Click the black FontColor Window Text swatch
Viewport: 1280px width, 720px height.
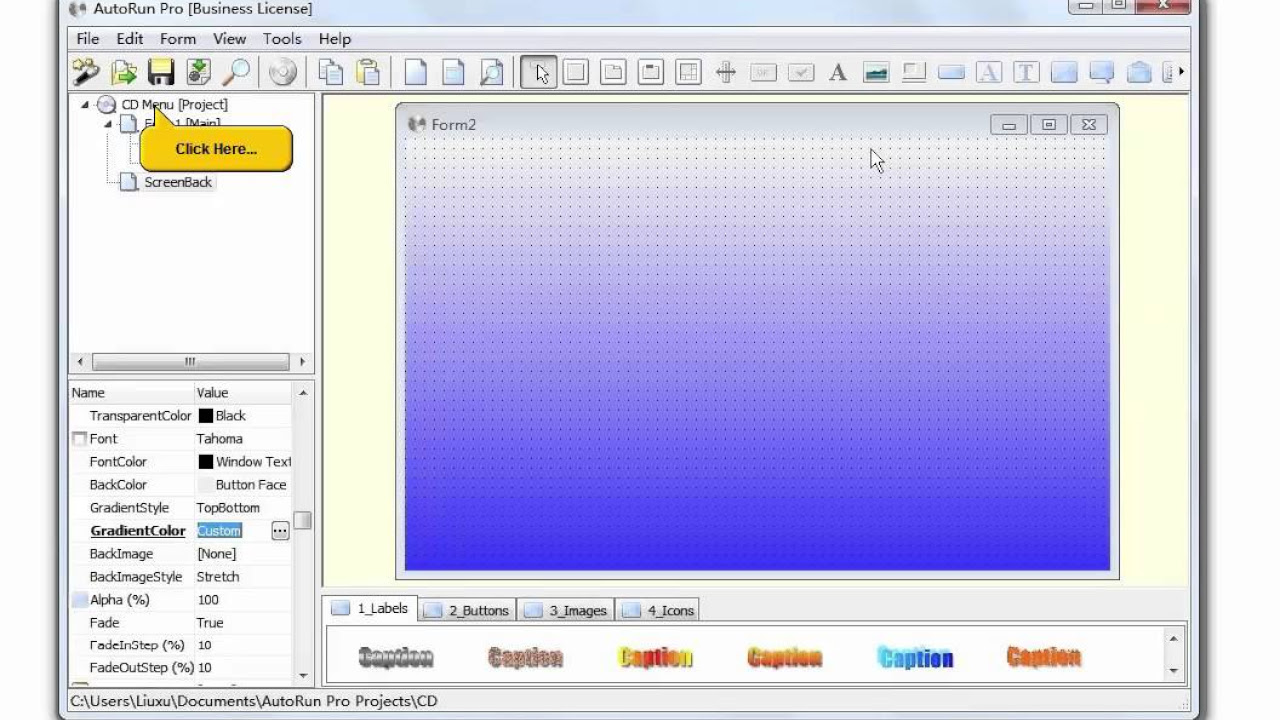pyautogui.click(x=206, y=462)
